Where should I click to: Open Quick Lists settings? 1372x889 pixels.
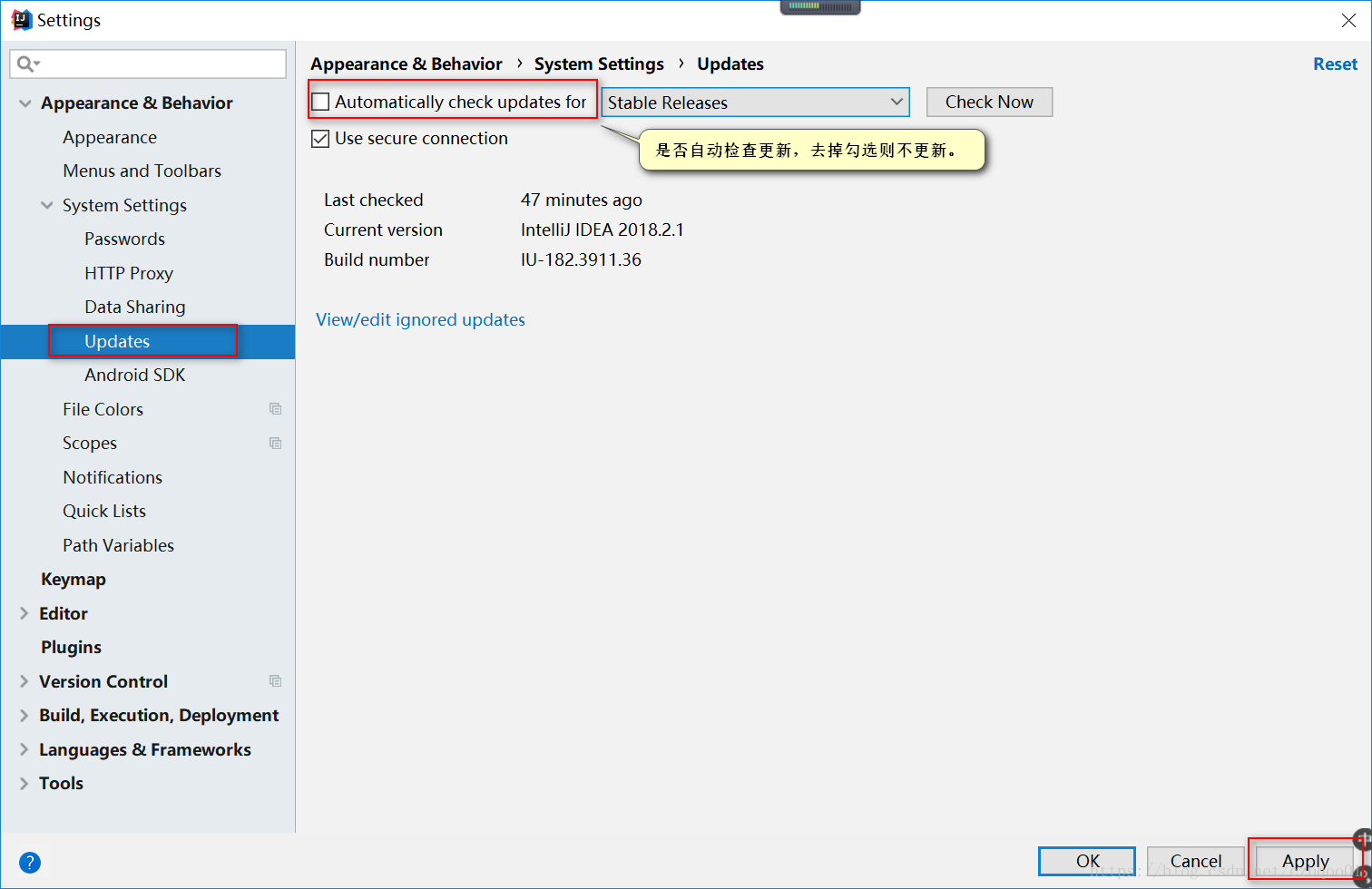tap(104, 512)
